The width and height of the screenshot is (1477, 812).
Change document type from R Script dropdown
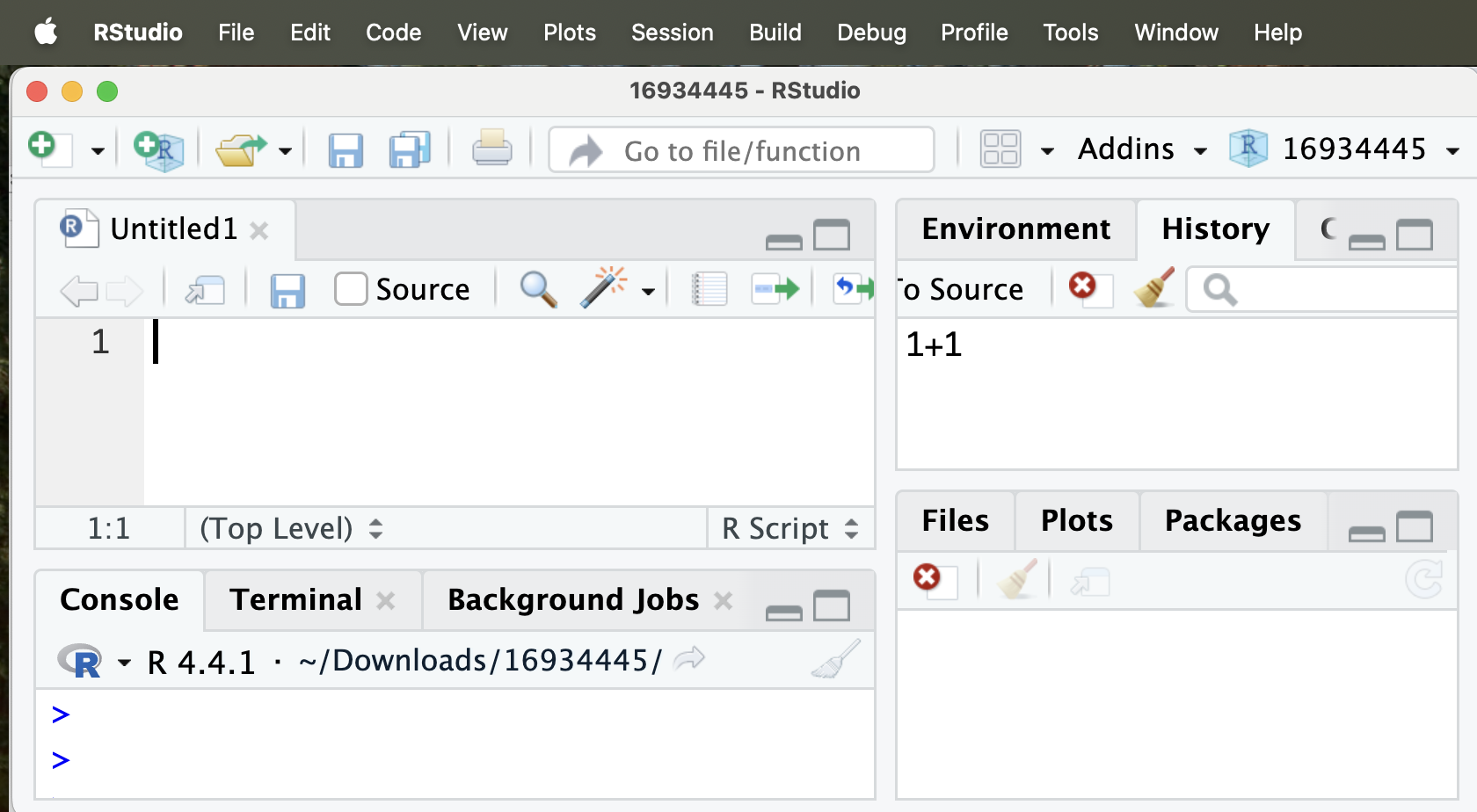click(789, 528)
